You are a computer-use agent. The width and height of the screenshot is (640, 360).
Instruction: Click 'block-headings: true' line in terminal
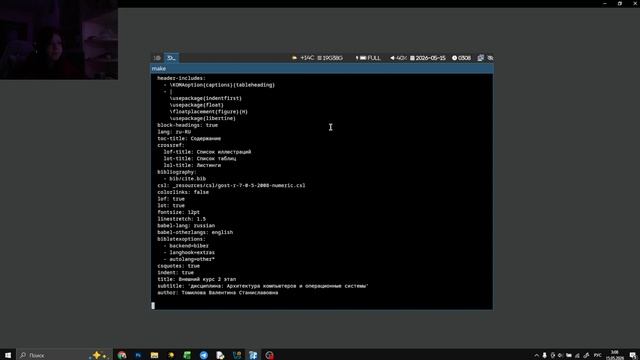click(188, 125)
